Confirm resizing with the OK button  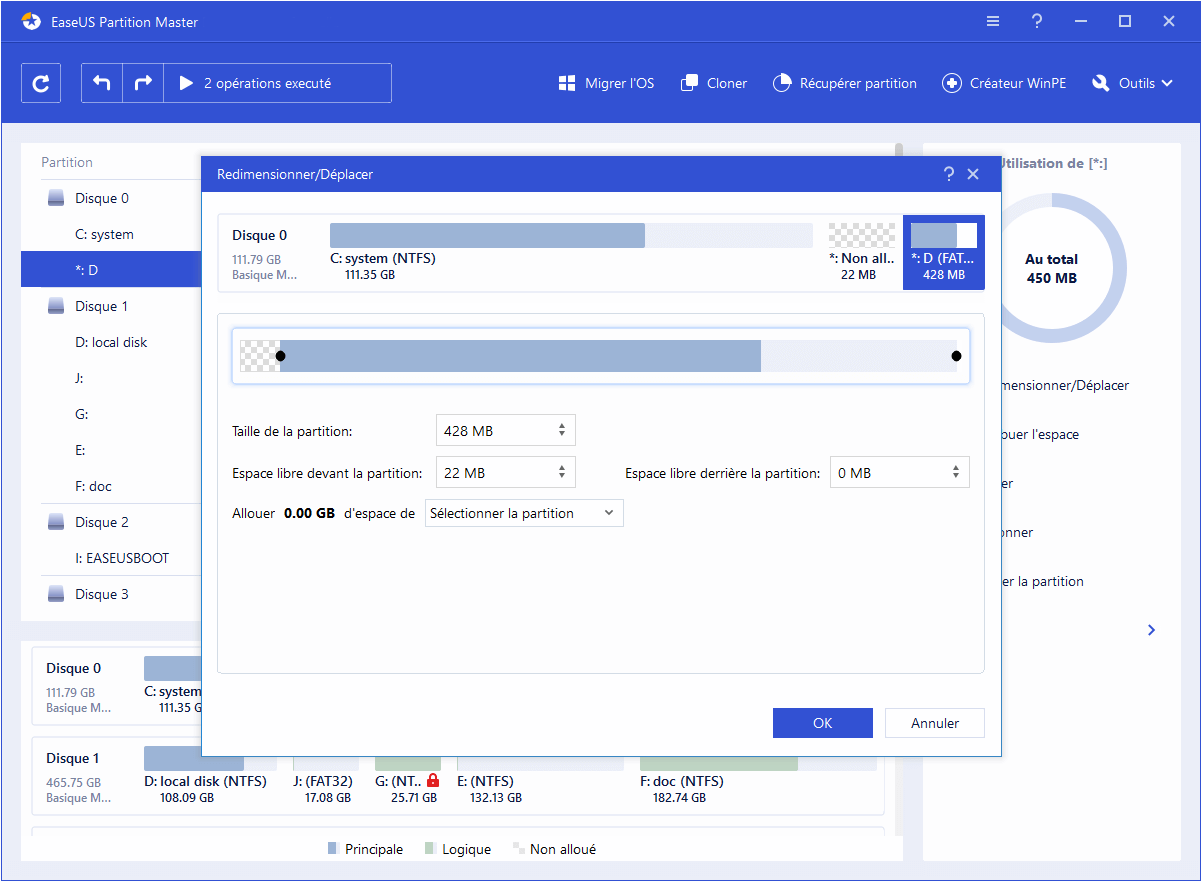(x=822, y=722)
